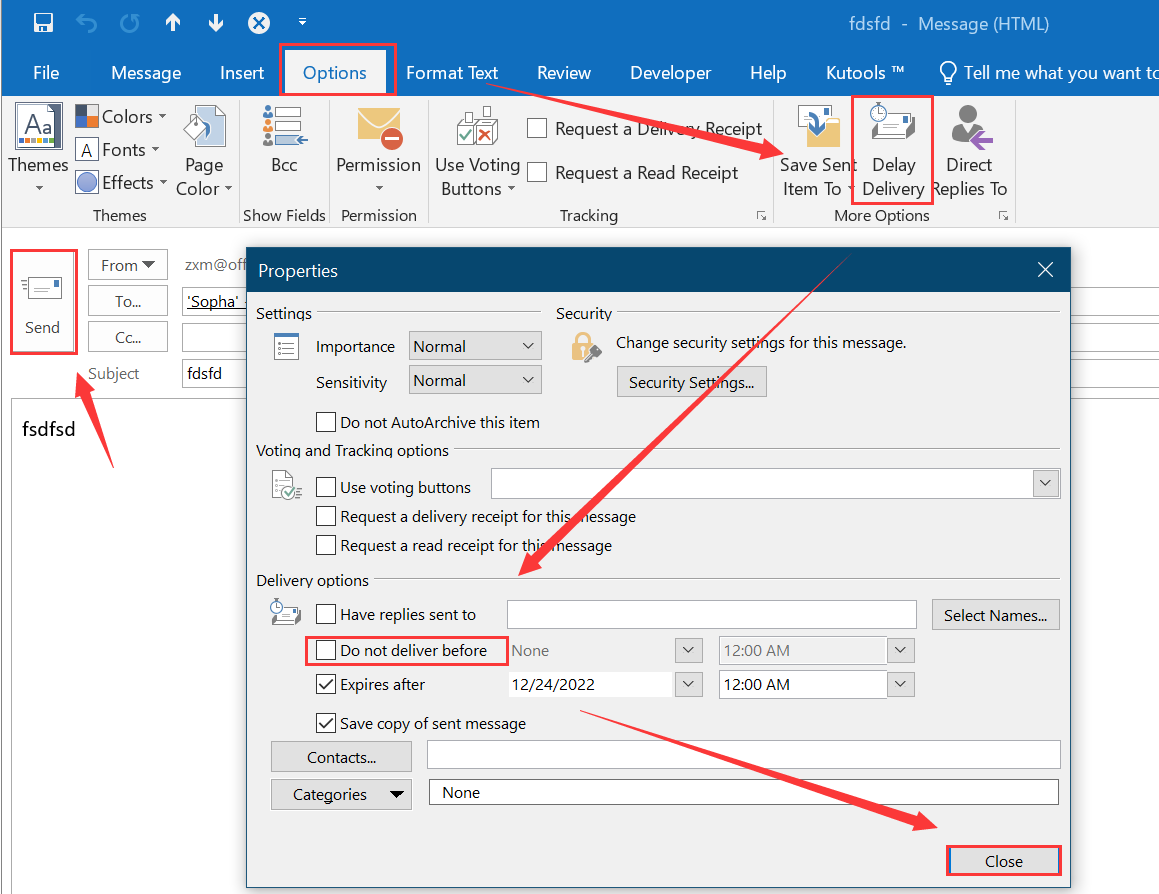Expand the expiration date picker

coord(688,684)
